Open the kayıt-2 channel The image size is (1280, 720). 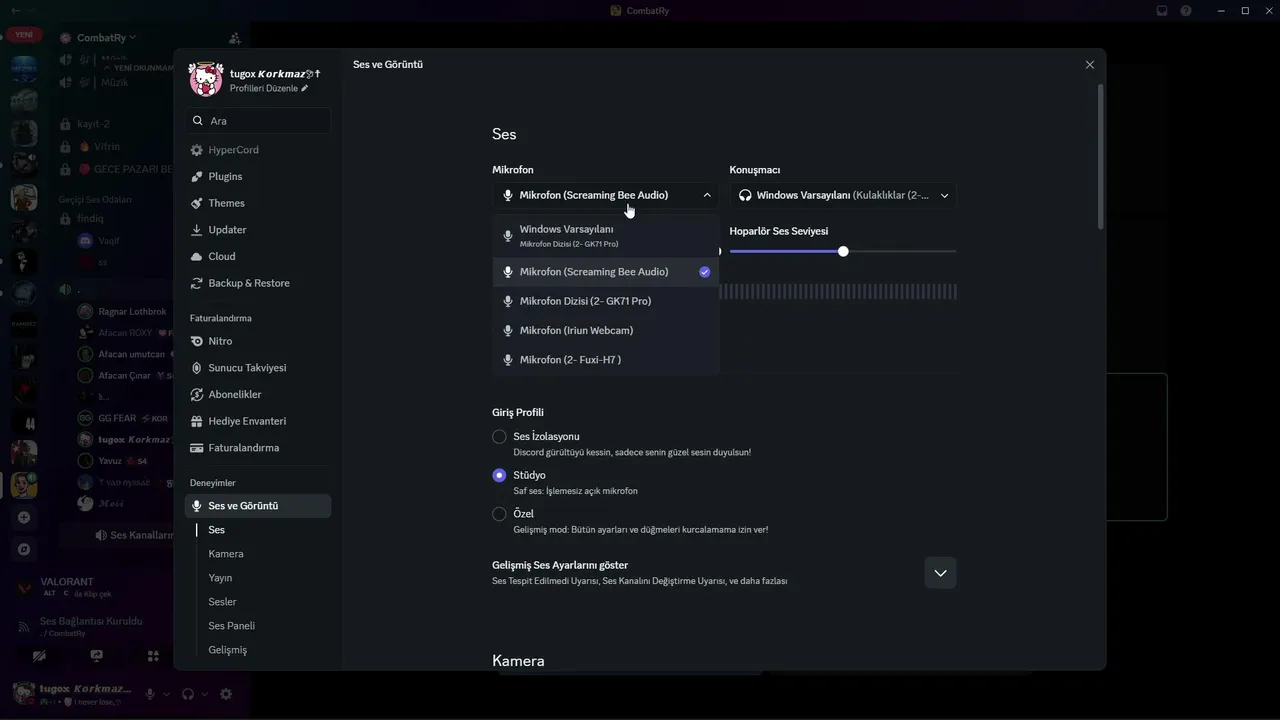[x=93, y=124]
